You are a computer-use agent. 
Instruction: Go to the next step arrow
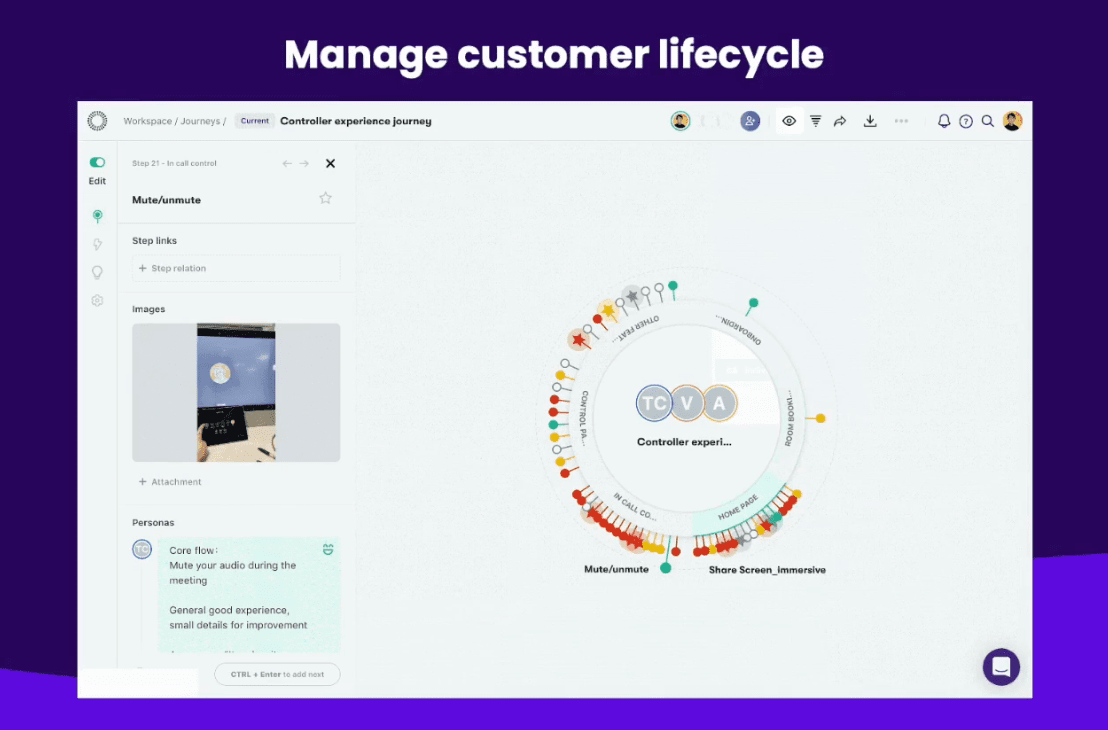click(304, 163)
